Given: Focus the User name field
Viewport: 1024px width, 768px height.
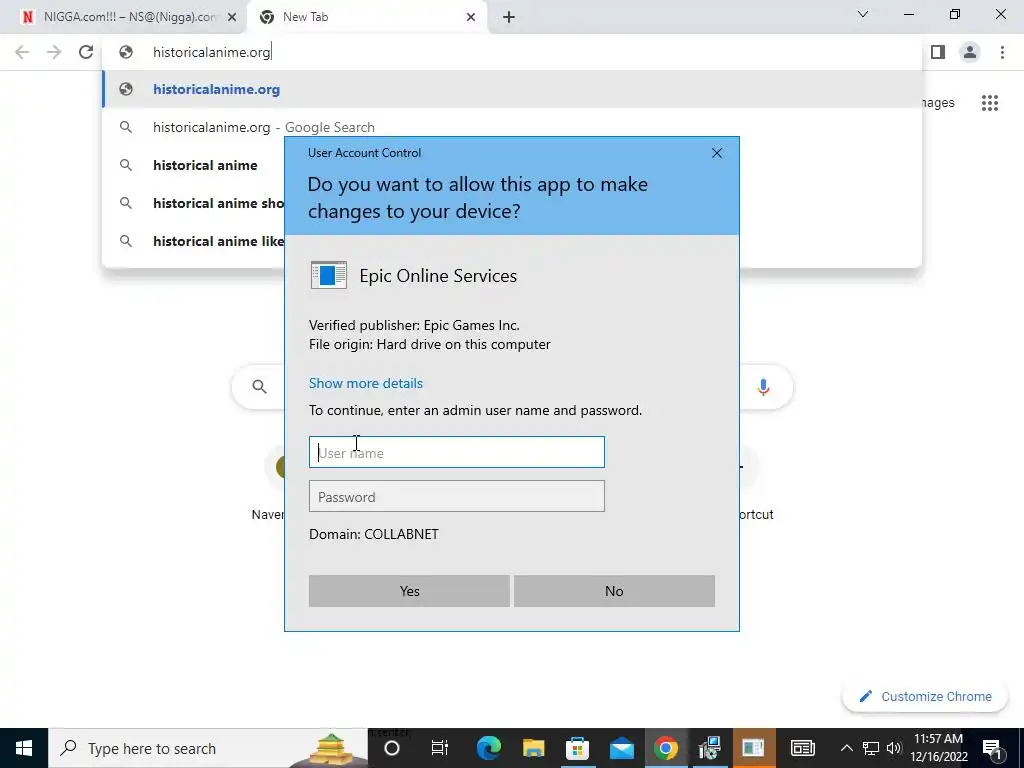Looking at the screenshot, I should (456, 452).
